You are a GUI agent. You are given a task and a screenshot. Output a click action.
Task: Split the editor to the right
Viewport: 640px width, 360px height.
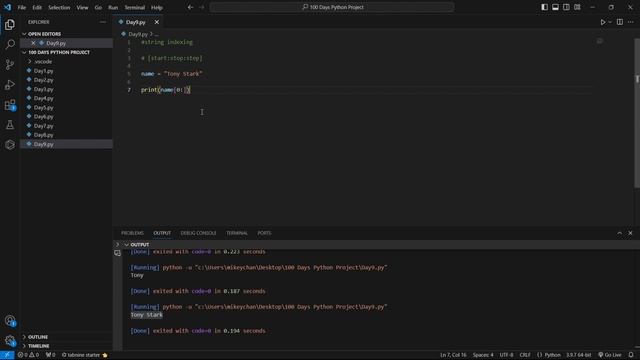coord(620,22)
